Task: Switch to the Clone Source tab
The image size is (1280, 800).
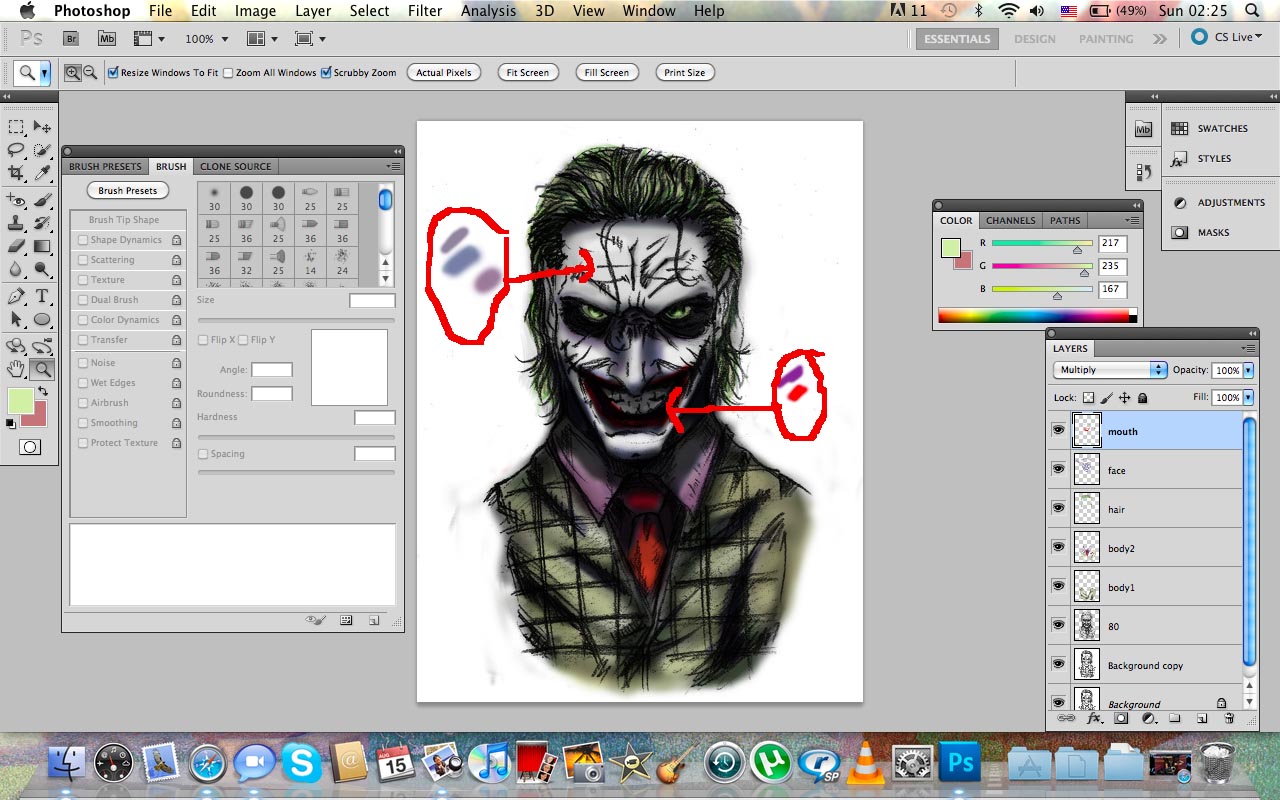Action: pyautogui.click(x=235, y=166)
